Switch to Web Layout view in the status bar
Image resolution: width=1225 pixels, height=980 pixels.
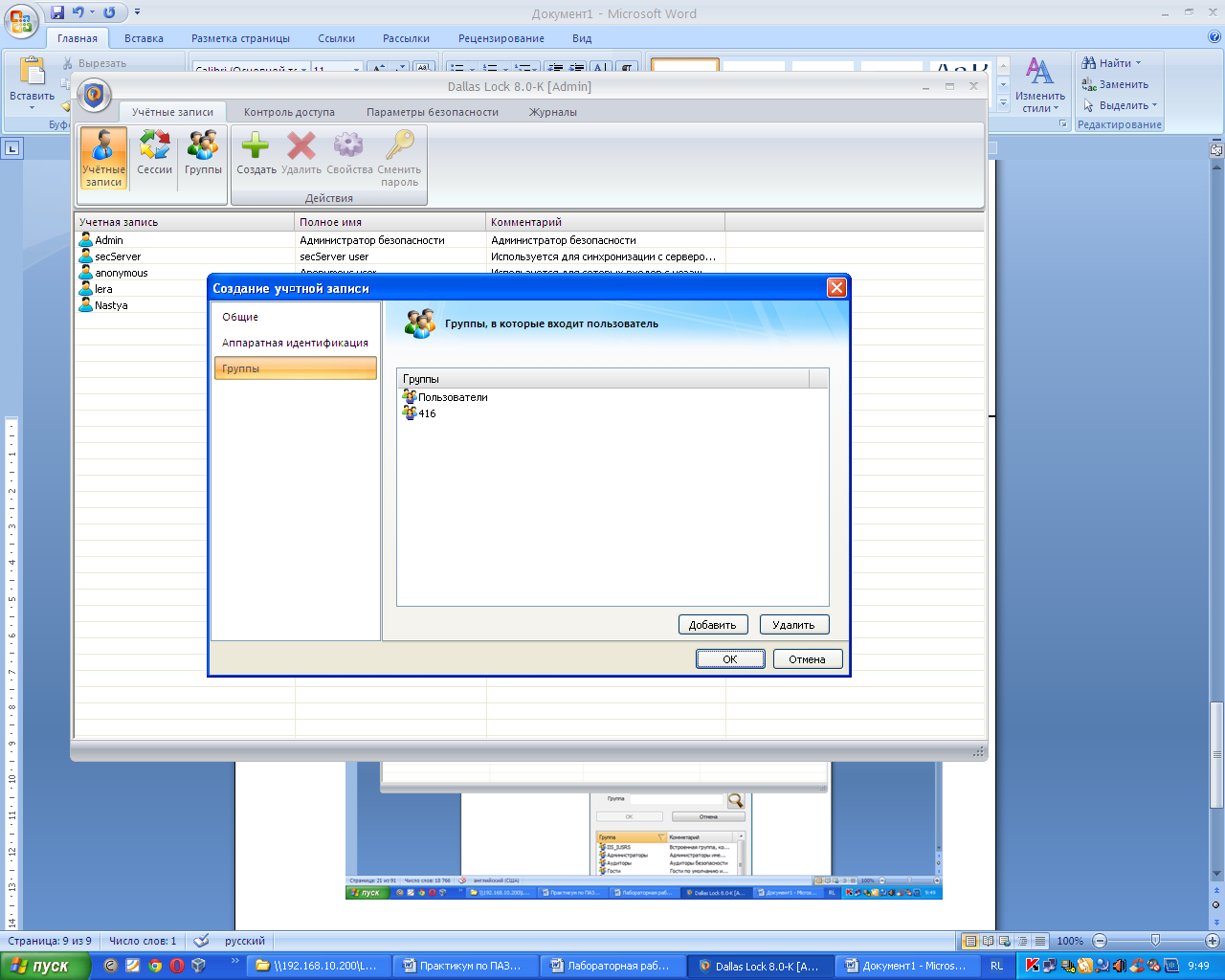[1005, 941]
